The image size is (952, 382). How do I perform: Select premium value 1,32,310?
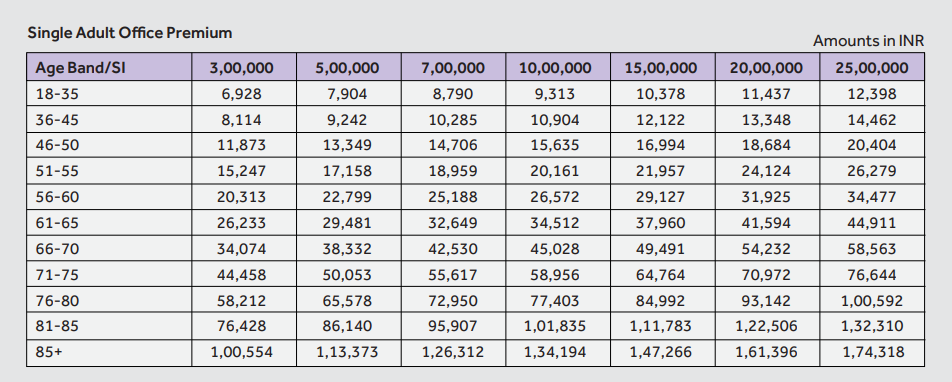point(872,326)
